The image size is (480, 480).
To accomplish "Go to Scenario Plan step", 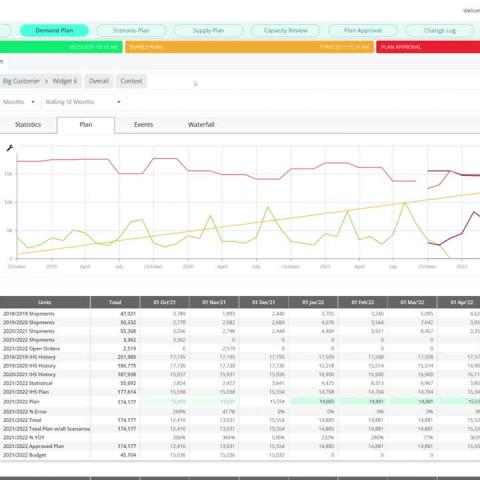I will click(131, 30).
